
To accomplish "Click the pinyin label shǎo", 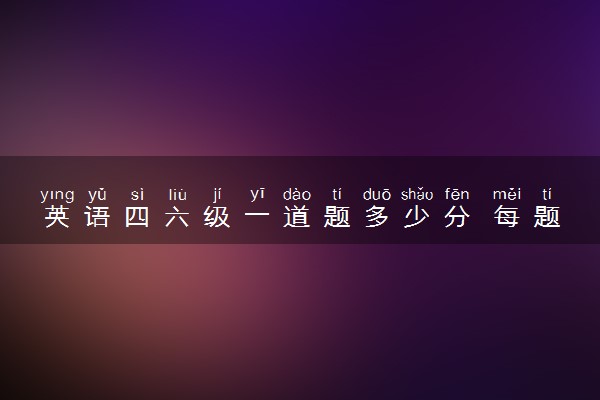I will coord(417,195).
